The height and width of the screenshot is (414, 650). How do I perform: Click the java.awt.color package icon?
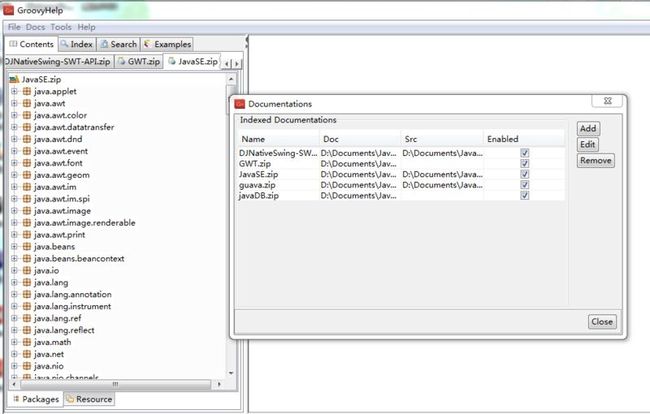pos(27,115)
